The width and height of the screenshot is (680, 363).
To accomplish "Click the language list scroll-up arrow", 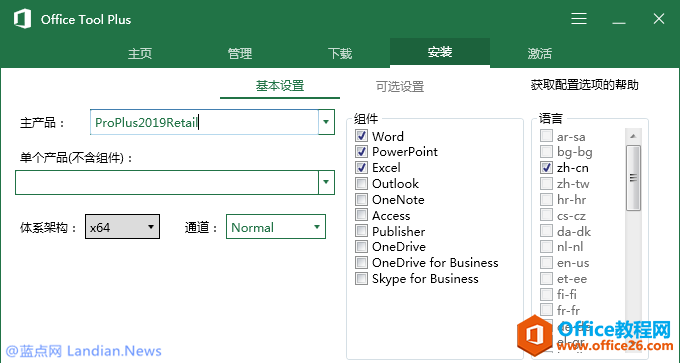I will point(633,136).
